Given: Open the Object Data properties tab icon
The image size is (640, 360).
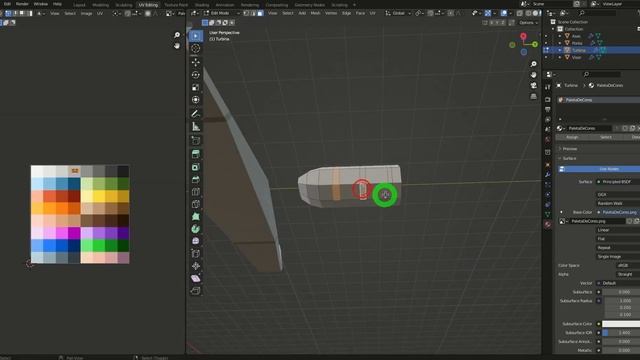Looking at the screenshot, I should pos(548,214).
